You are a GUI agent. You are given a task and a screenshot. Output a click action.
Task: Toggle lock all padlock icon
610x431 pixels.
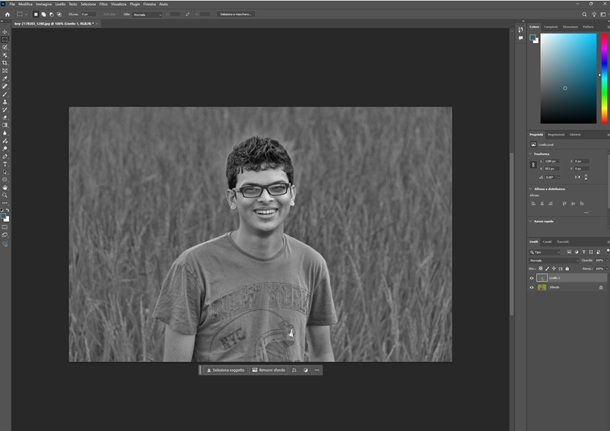pyautogui.click(x=567, y=268)
